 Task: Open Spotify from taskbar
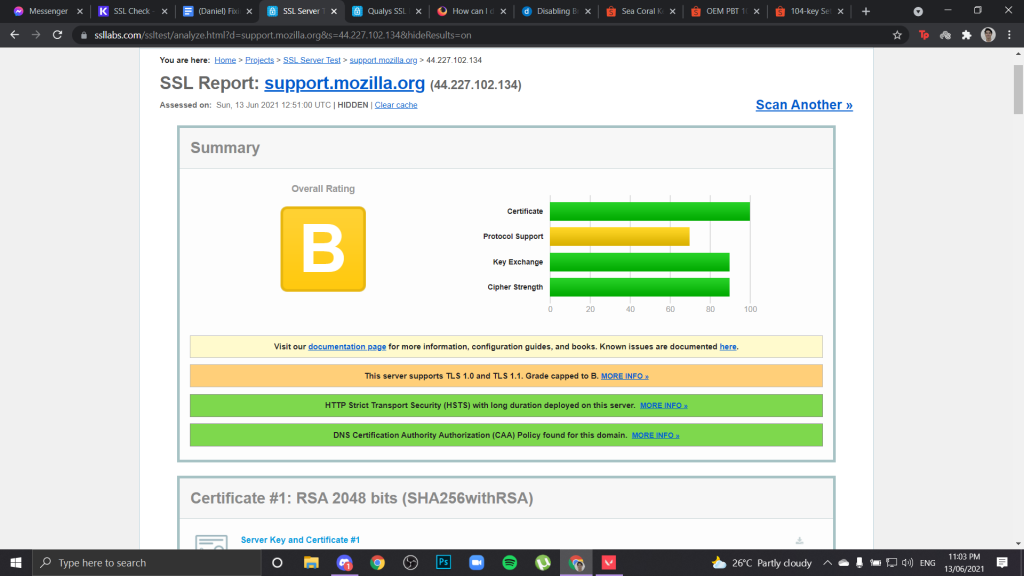(x=509, y=562)
